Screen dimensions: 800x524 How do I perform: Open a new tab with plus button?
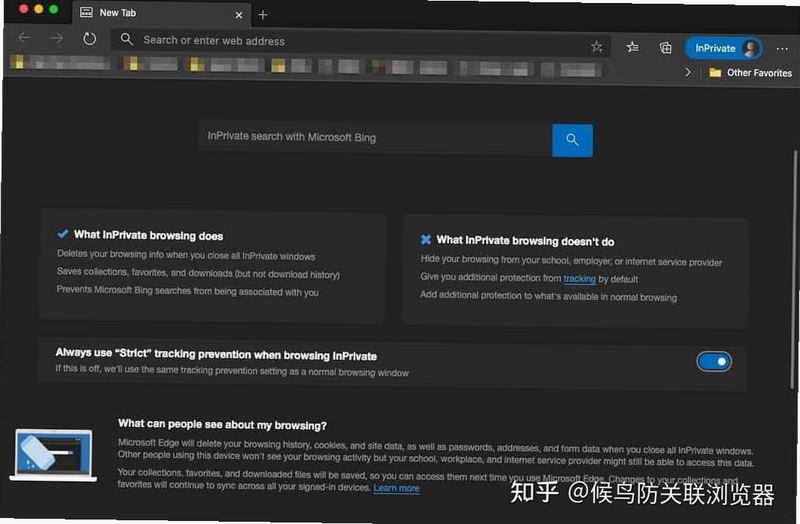point(263,15)
